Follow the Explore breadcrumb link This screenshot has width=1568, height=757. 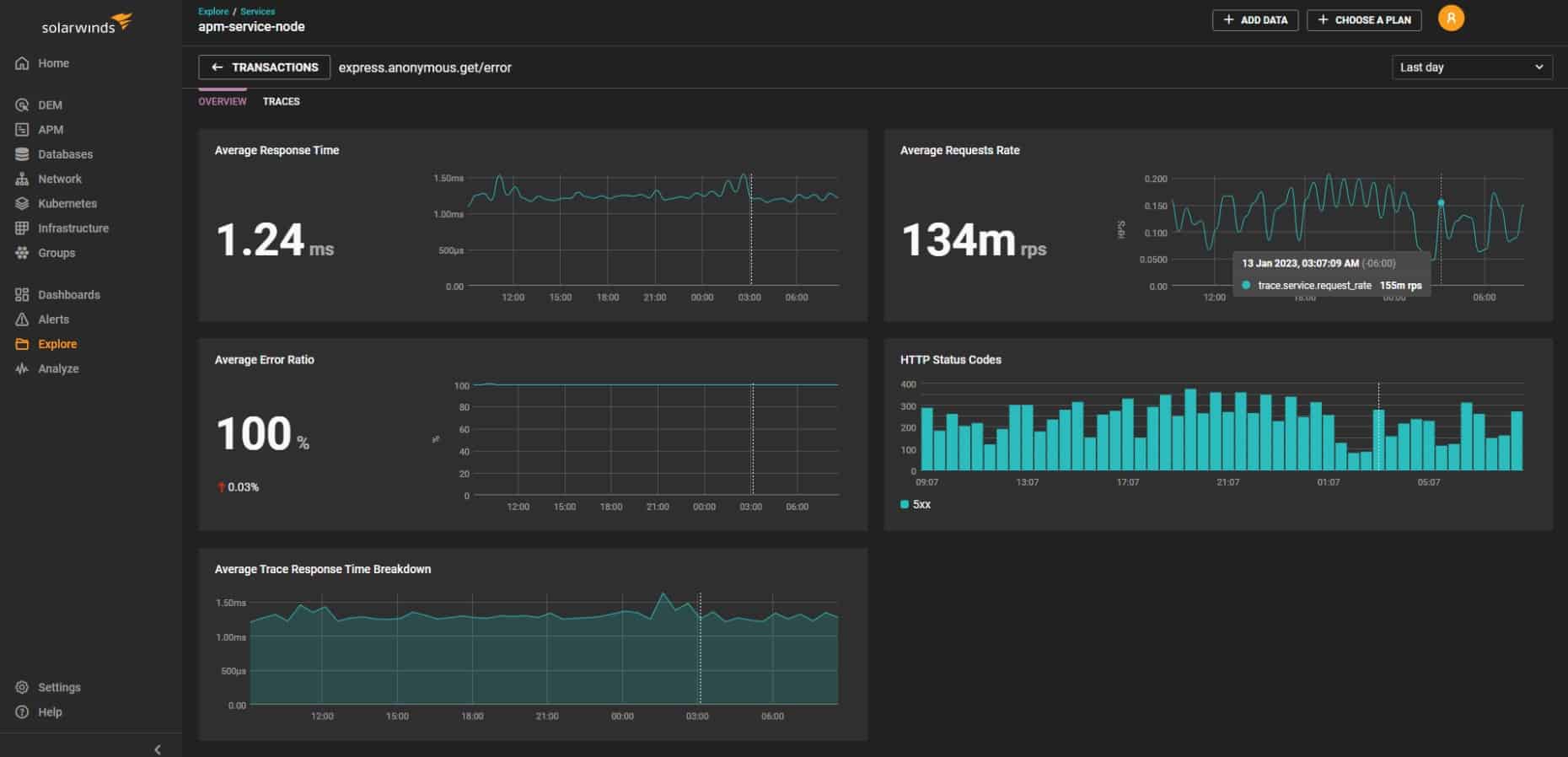point(213,12)
